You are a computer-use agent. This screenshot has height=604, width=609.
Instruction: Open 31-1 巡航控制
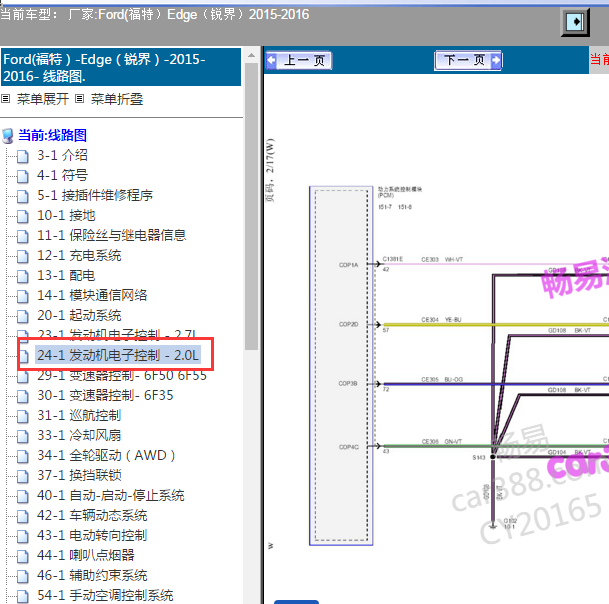point(79,416)
